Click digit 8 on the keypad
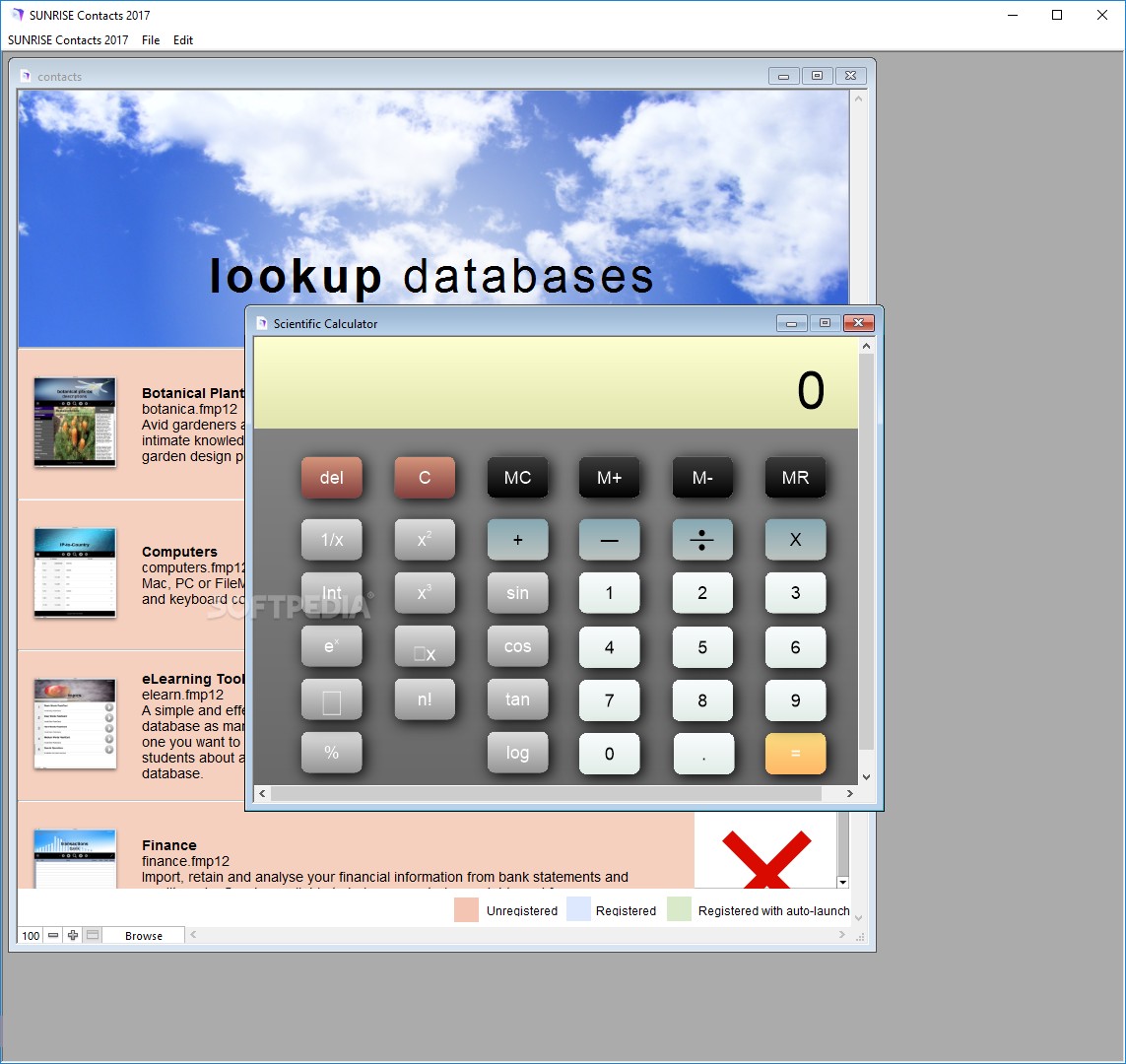The width and height of the screenshot is (1126, 1064). [702, 700]
